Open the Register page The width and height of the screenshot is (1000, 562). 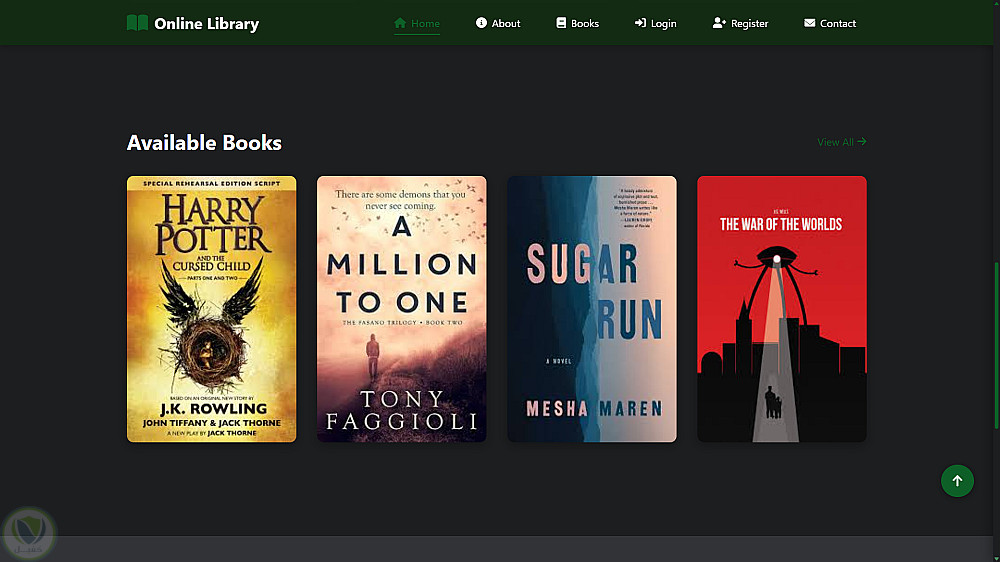point(740,24)
